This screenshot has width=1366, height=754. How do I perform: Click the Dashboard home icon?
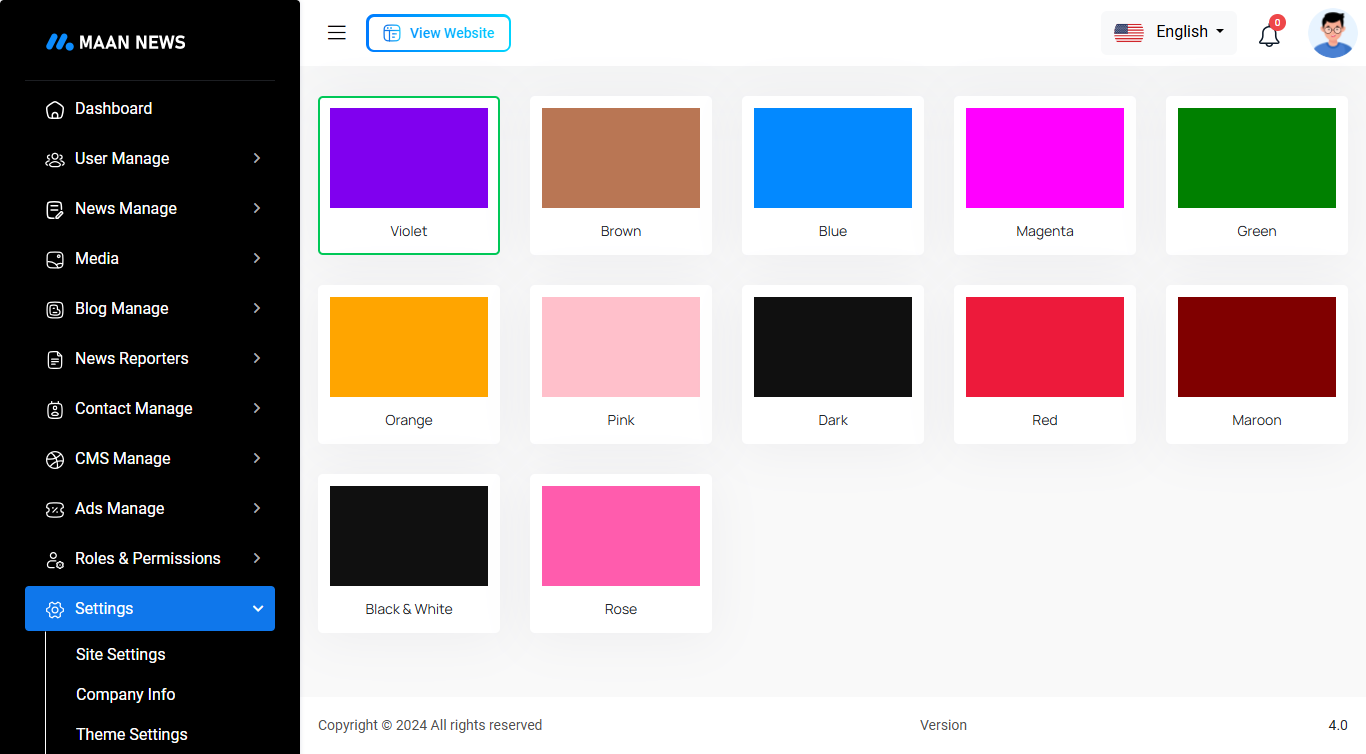pos(55,109)
